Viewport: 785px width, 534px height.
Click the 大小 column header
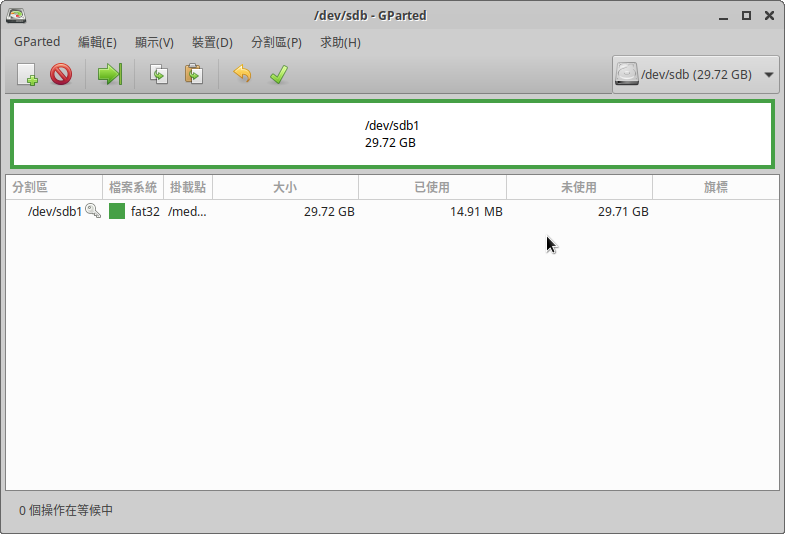(285, 187)
